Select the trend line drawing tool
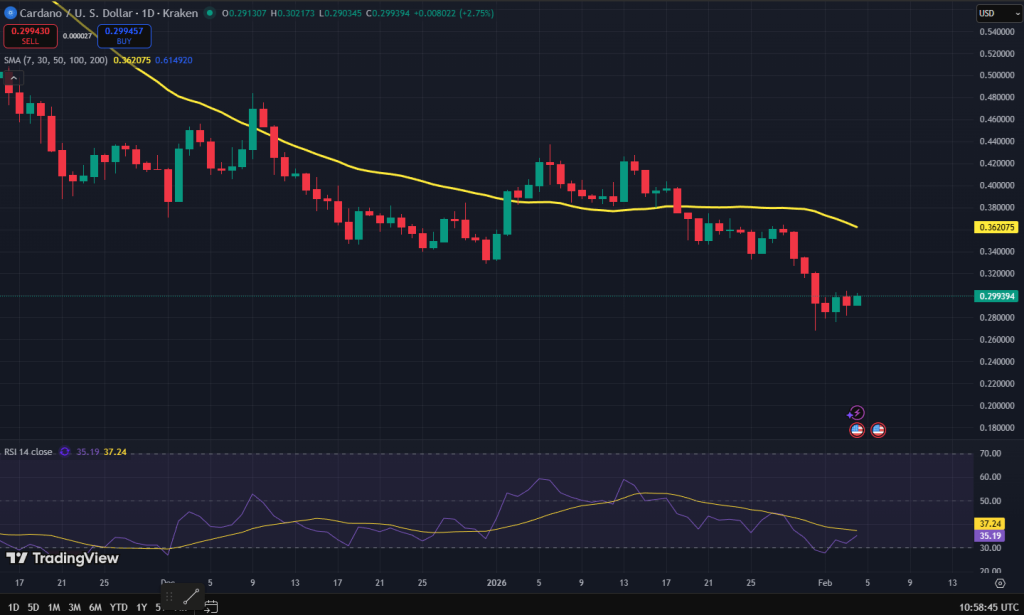Image resolution: width=1024 pixels, height=615 pixels. 191,596
